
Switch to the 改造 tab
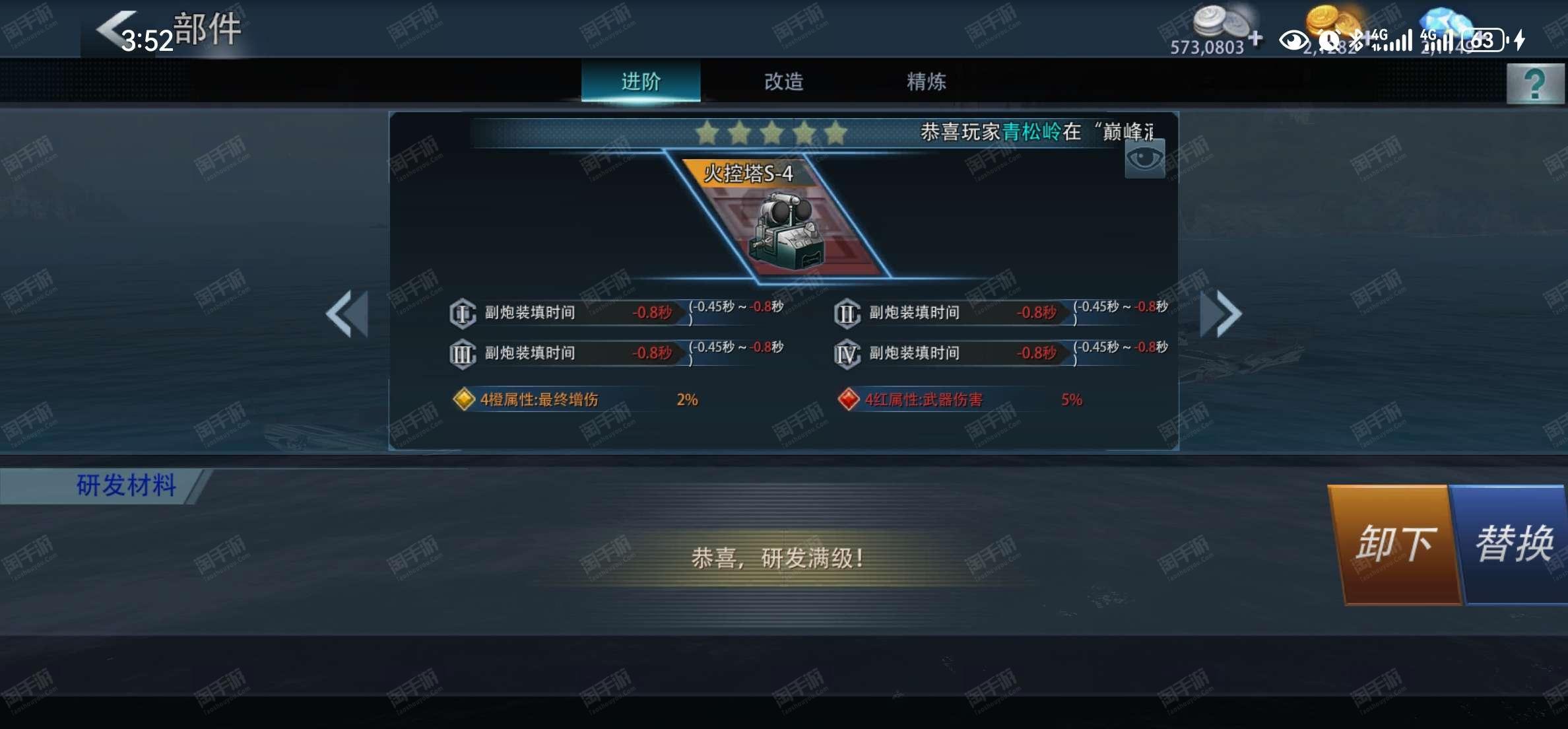[783, 81]
